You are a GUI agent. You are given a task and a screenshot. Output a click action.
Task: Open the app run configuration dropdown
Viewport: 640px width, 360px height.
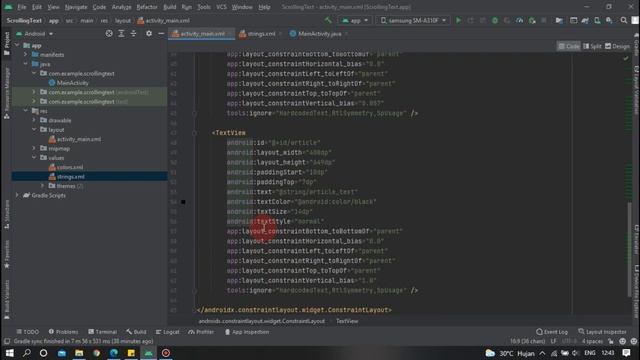(355, 20)
